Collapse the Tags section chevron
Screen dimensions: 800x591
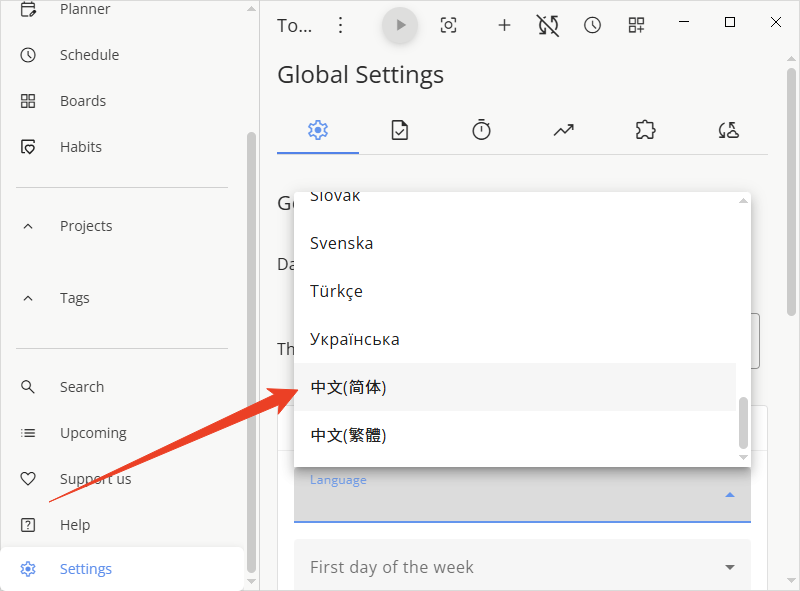(28, 298)
